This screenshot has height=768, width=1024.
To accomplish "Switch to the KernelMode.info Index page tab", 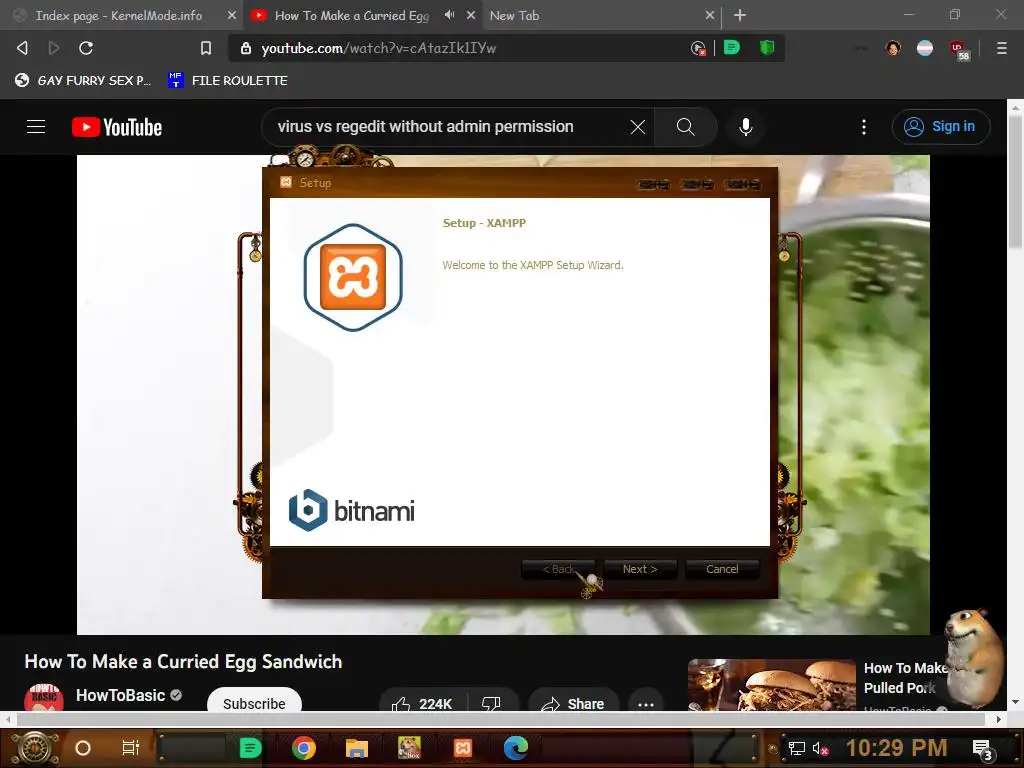I will [118, 15].
